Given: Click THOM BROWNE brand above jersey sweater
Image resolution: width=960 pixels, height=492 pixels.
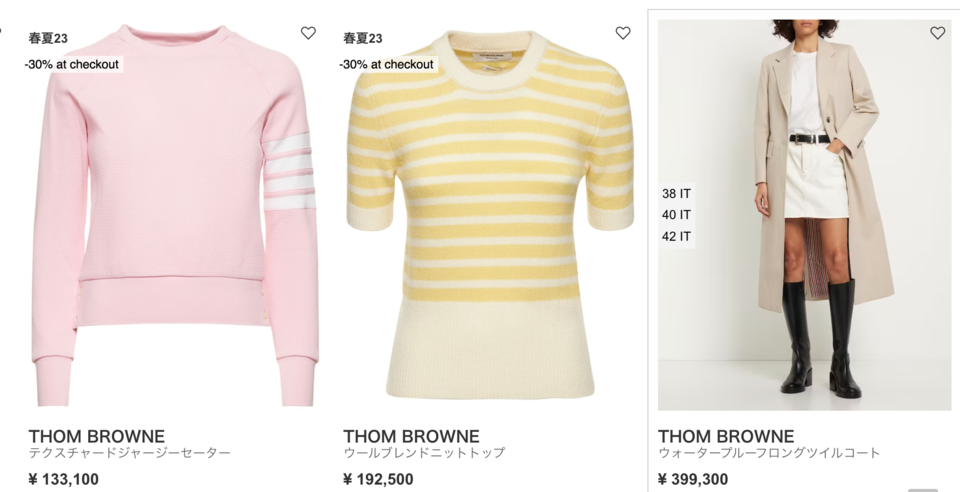Looking at the screenshot, I should click(x=97, y=436).
